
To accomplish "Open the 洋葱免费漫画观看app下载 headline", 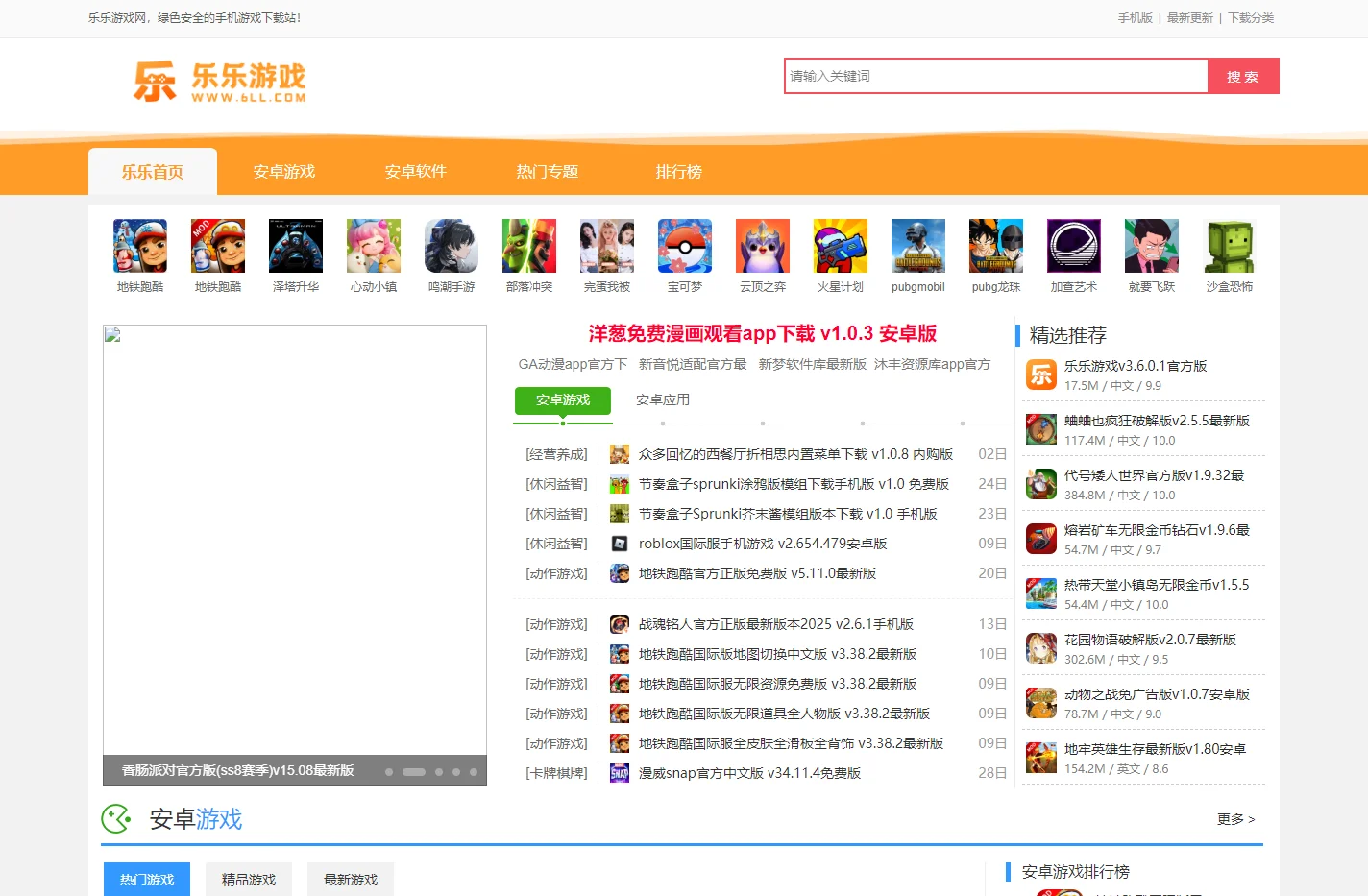I will [x=763, y=333].
